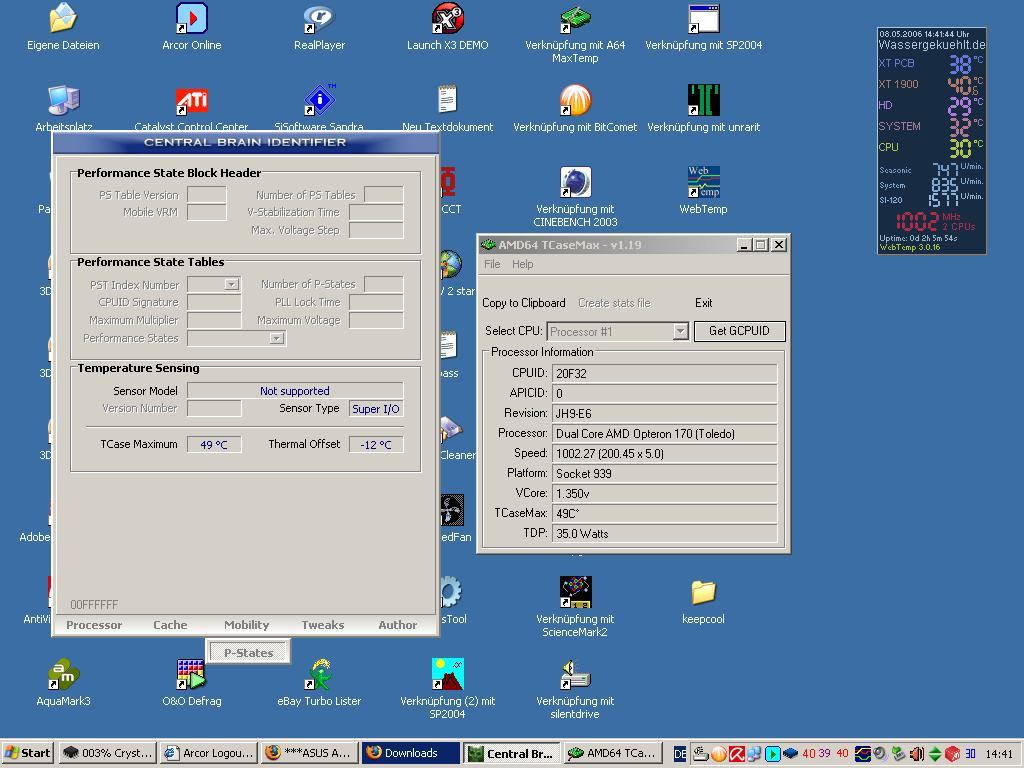This screenshot has width=1024, height=768.
Task: Open the Windows Start menu
Action: pyautogui.click(x=27, y=753)
